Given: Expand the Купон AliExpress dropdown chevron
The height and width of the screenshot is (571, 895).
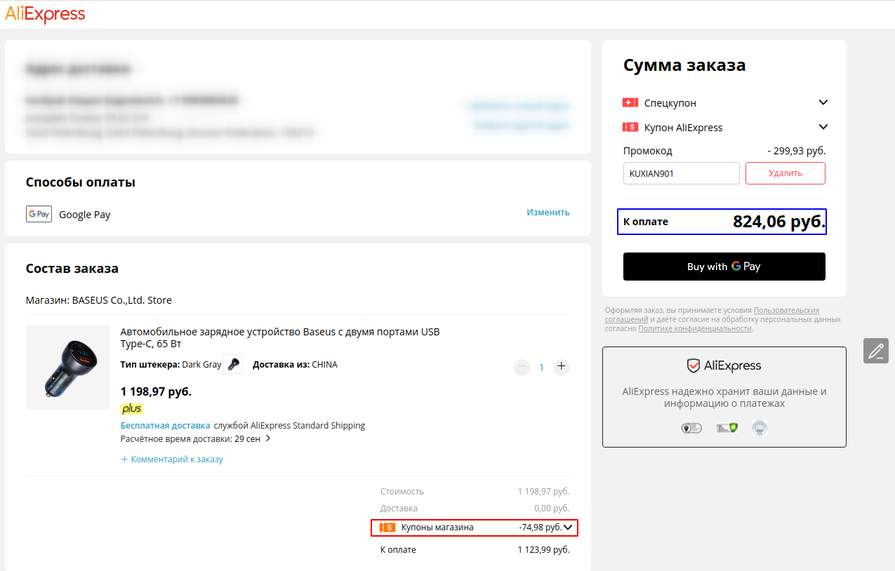Looking at the screenshot, I should (x=823, y=127).
